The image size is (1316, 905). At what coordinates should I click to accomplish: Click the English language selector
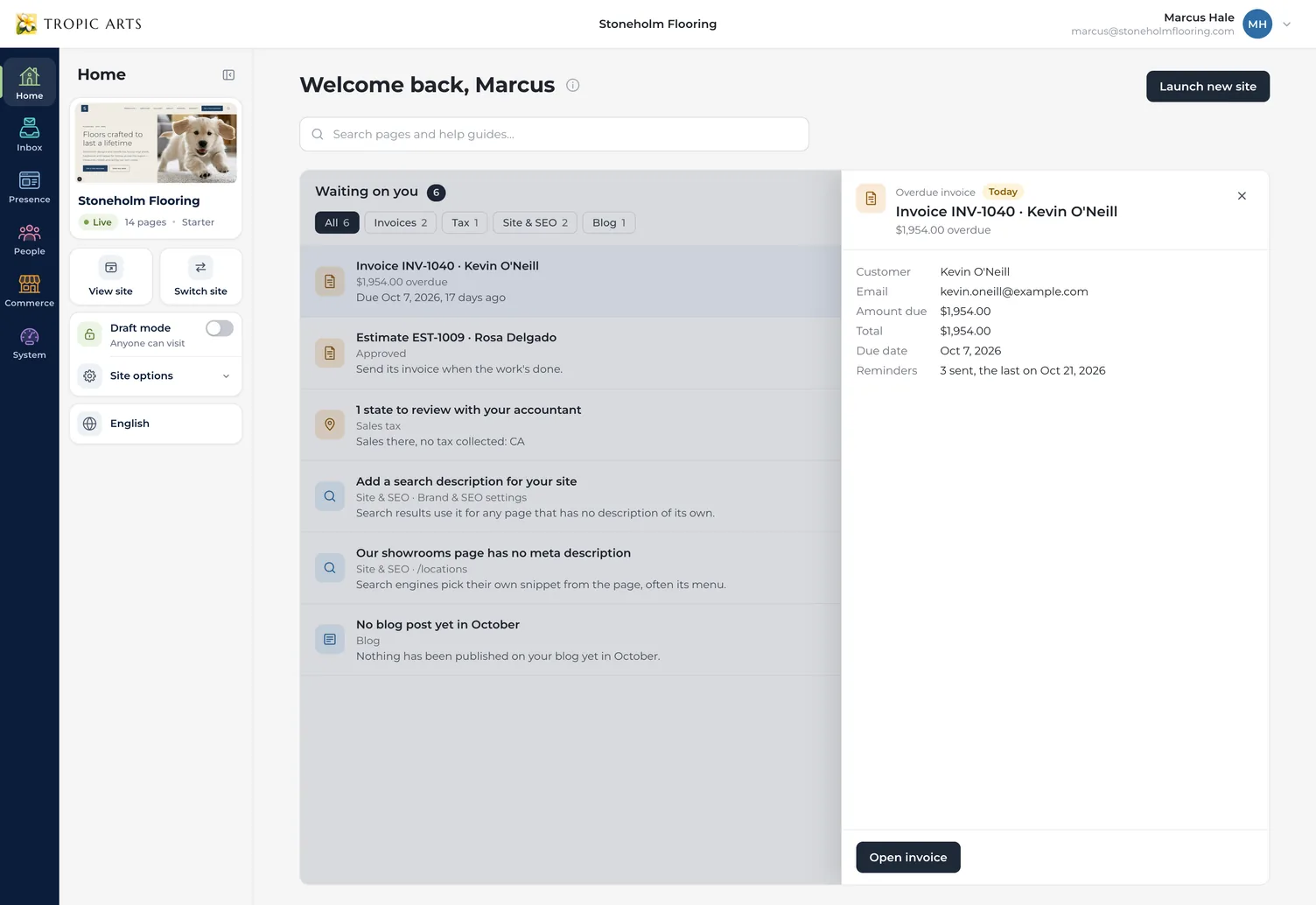click(x=156, y=424)
